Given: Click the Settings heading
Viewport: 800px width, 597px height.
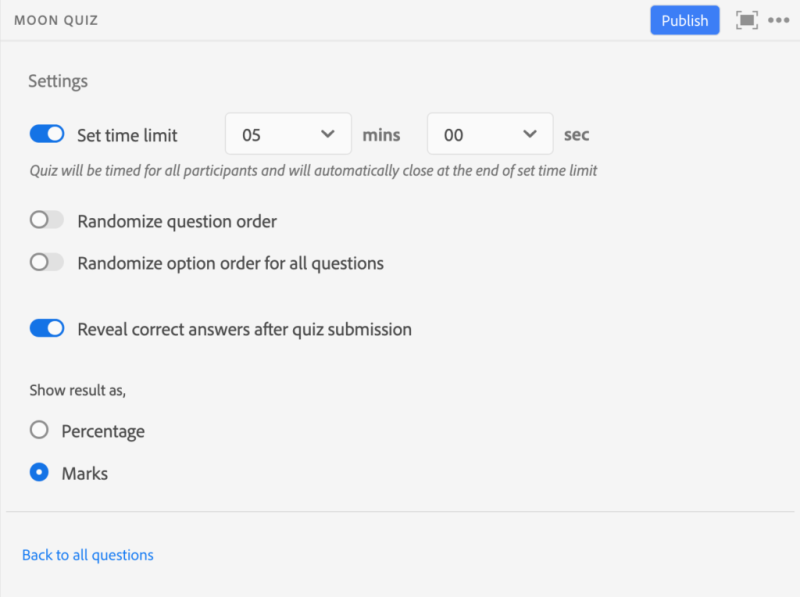Looking at the screenshot, I should 58,81.
